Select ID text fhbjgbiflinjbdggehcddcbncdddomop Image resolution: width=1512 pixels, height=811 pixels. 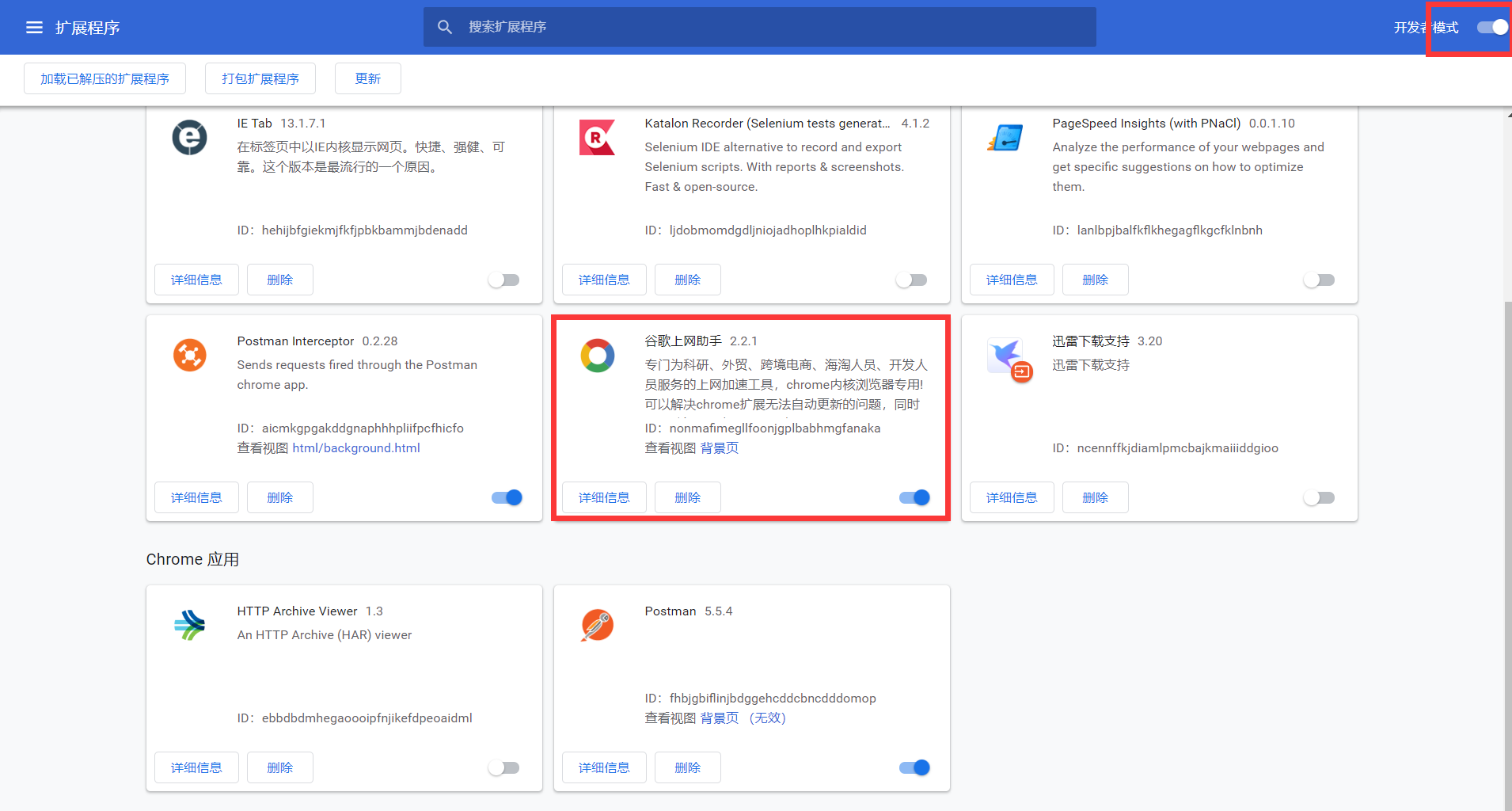point(773,699)
